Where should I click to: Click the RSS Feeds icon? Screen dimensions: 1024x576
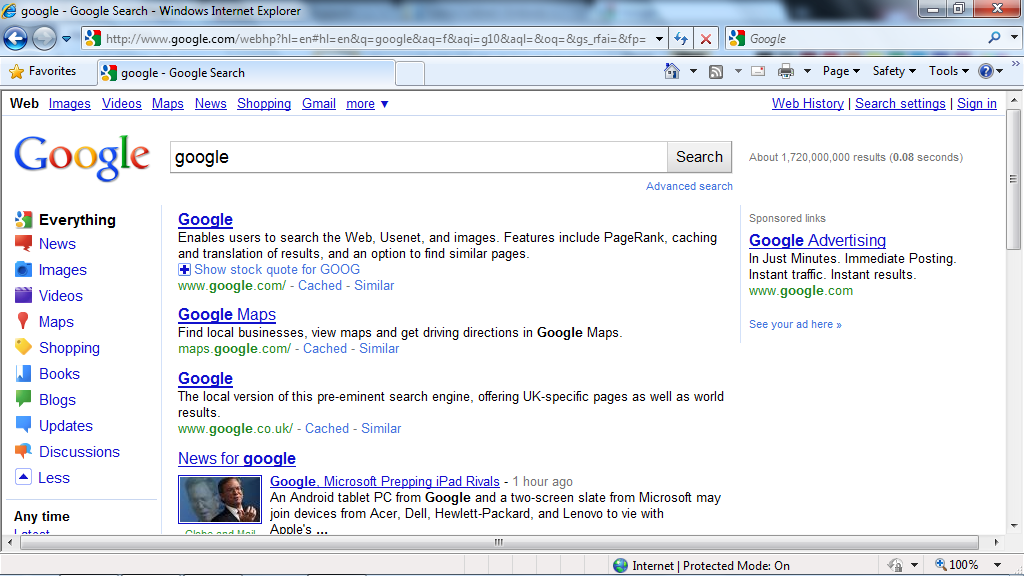716,71
